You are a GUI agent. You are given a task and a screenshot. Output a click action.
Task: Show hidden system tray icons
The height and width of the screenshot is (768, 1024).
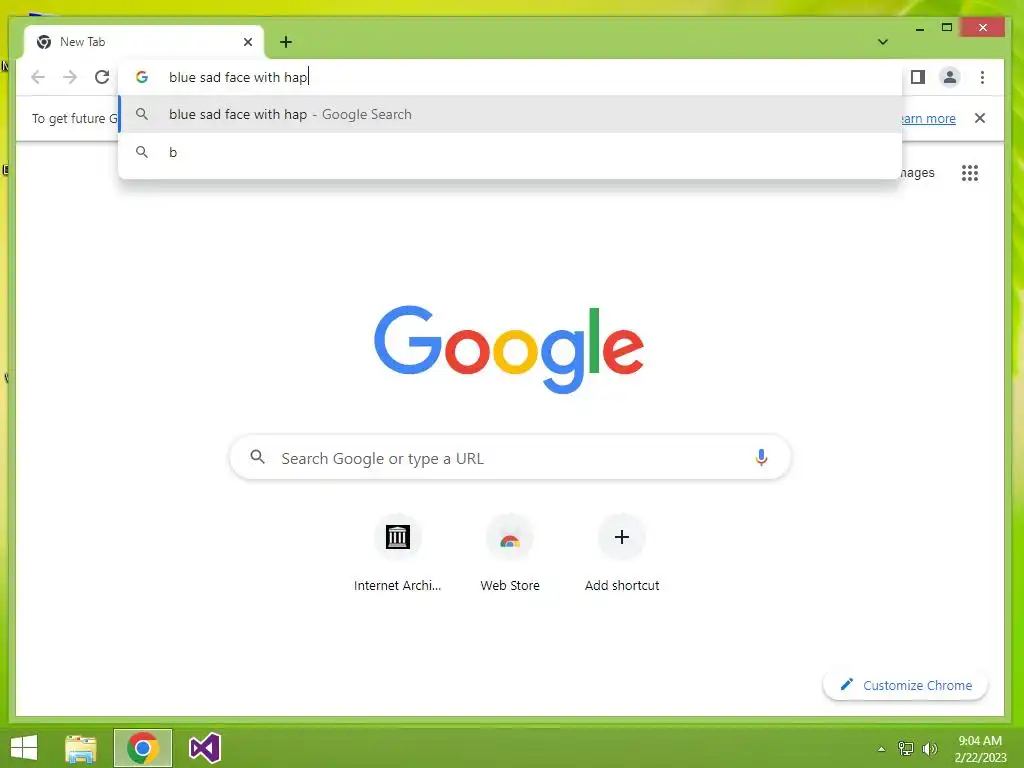881,749
